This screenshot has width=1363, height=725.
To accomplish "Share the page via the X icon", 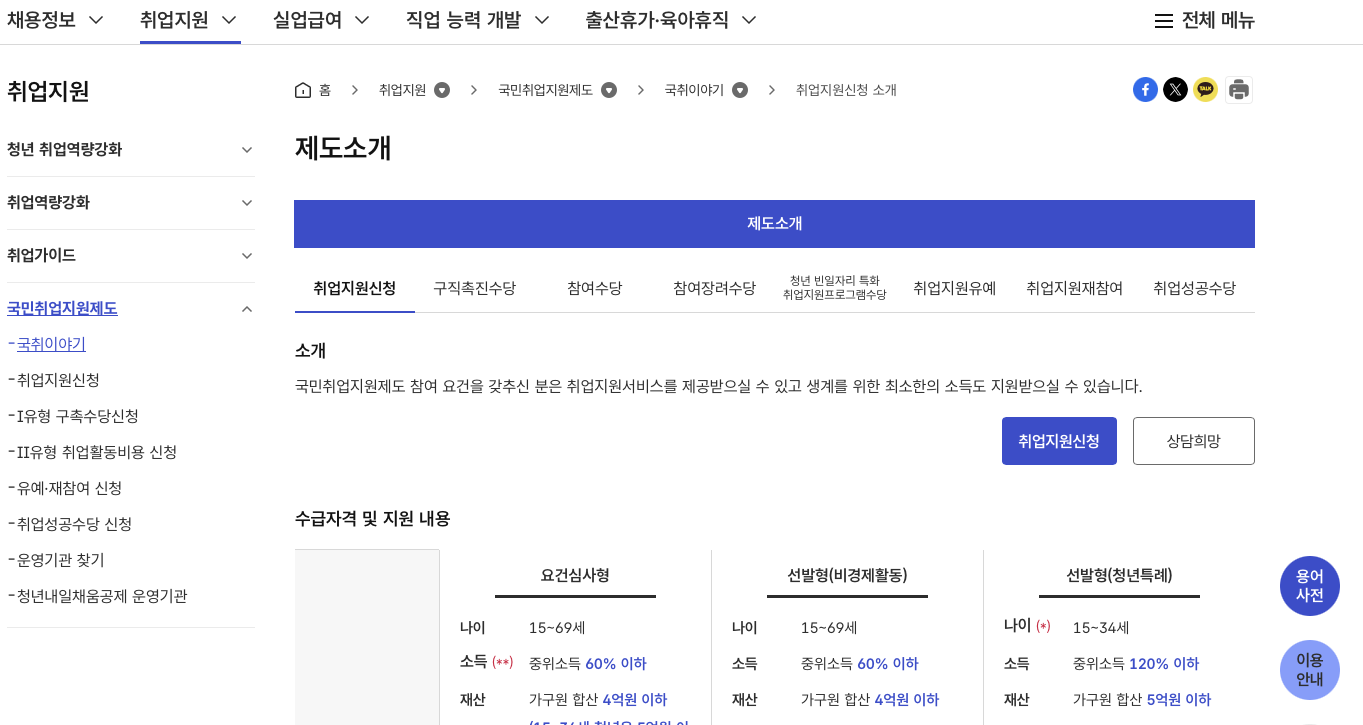I will [x=1175, y=89].
